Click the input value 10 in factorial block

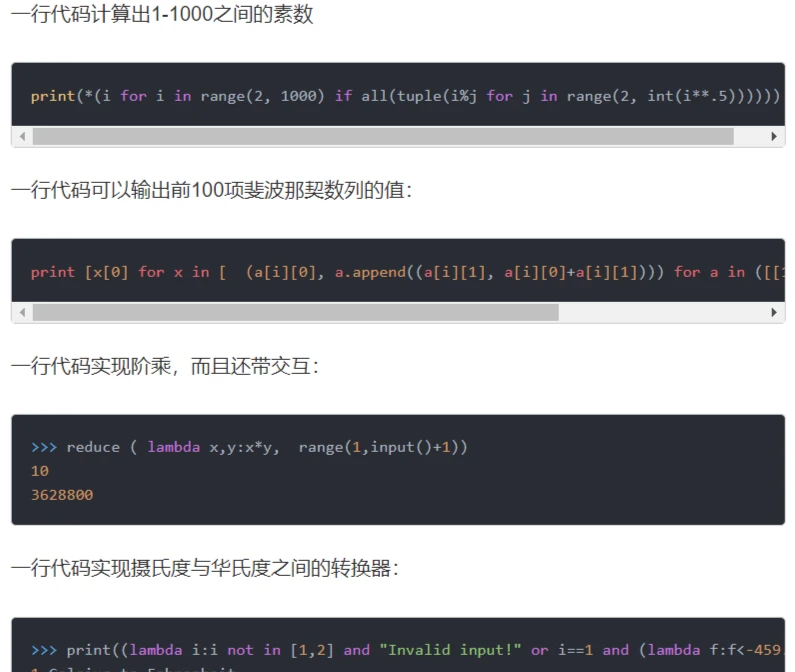(x=40, y=471)
